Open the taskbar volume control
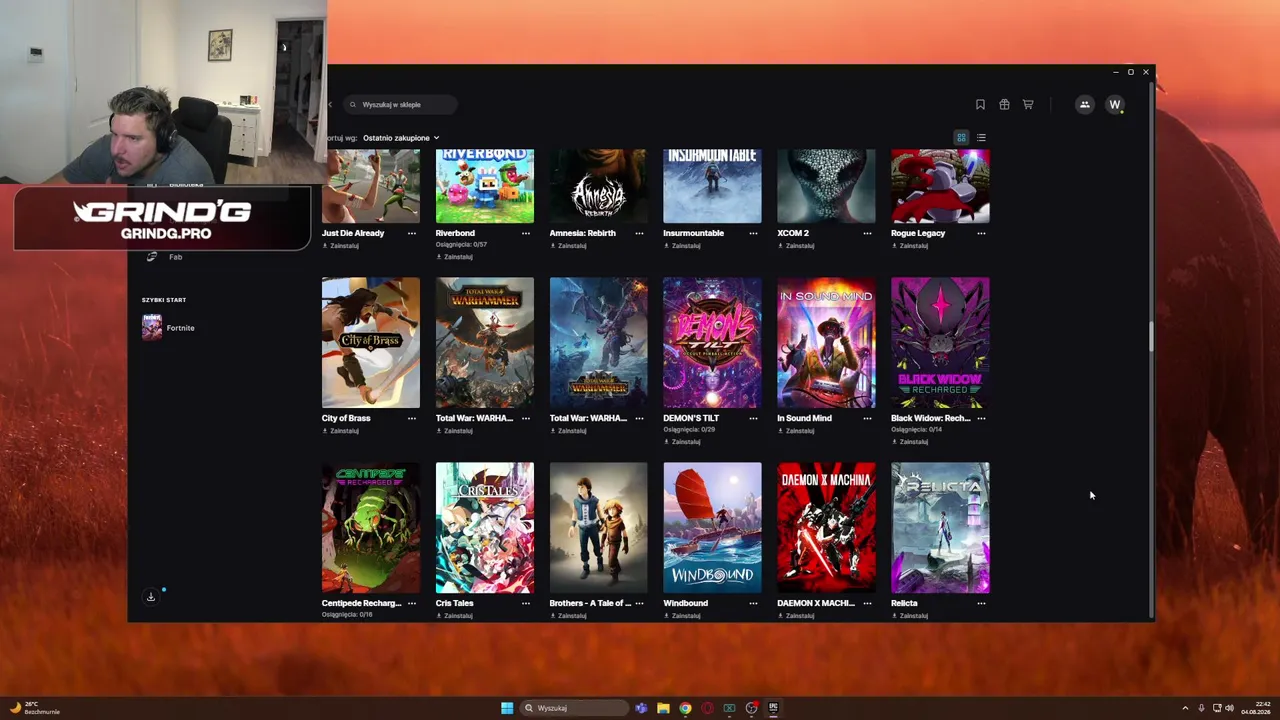Viewport: 1280px width, 720px height. point(1229,708)
